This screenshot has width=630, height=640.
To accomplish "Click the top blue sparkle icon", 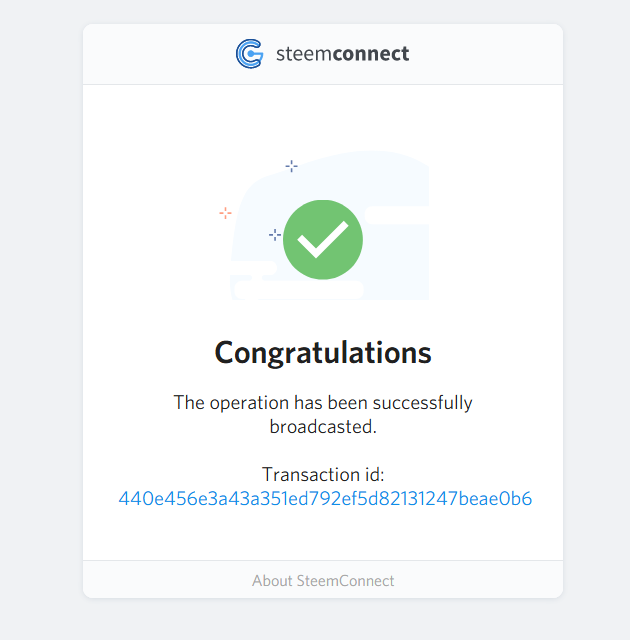I will (x=291, y=166).
